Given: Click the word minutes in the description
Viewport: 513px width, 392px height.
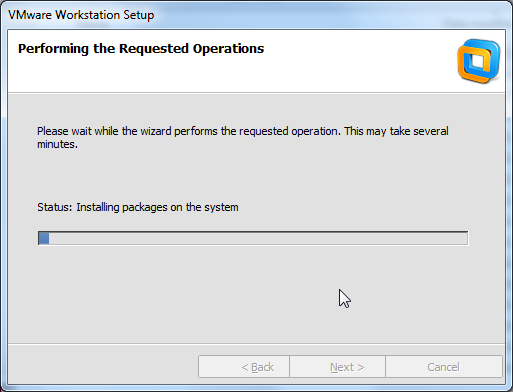Looking at the screenshot, I should (x=56, y=144).
